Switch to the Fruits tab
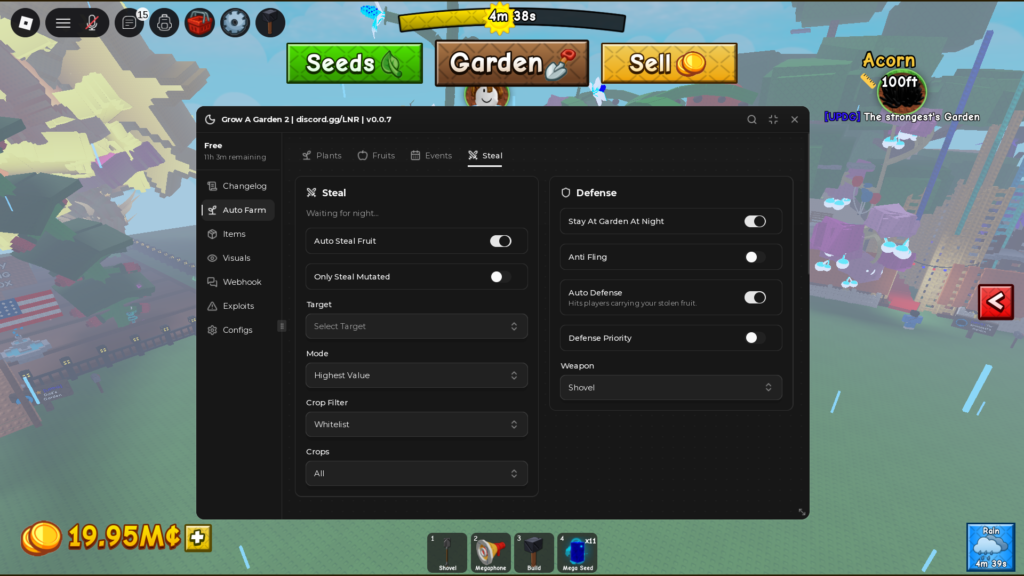The image size is (1024, 576). coord(376,155)
